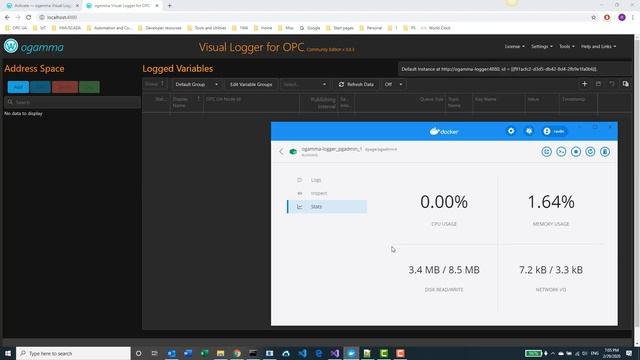Viewport: 640px width, 360px height.
Task: Click the green button in Address Space
Action: click(89, 87)
